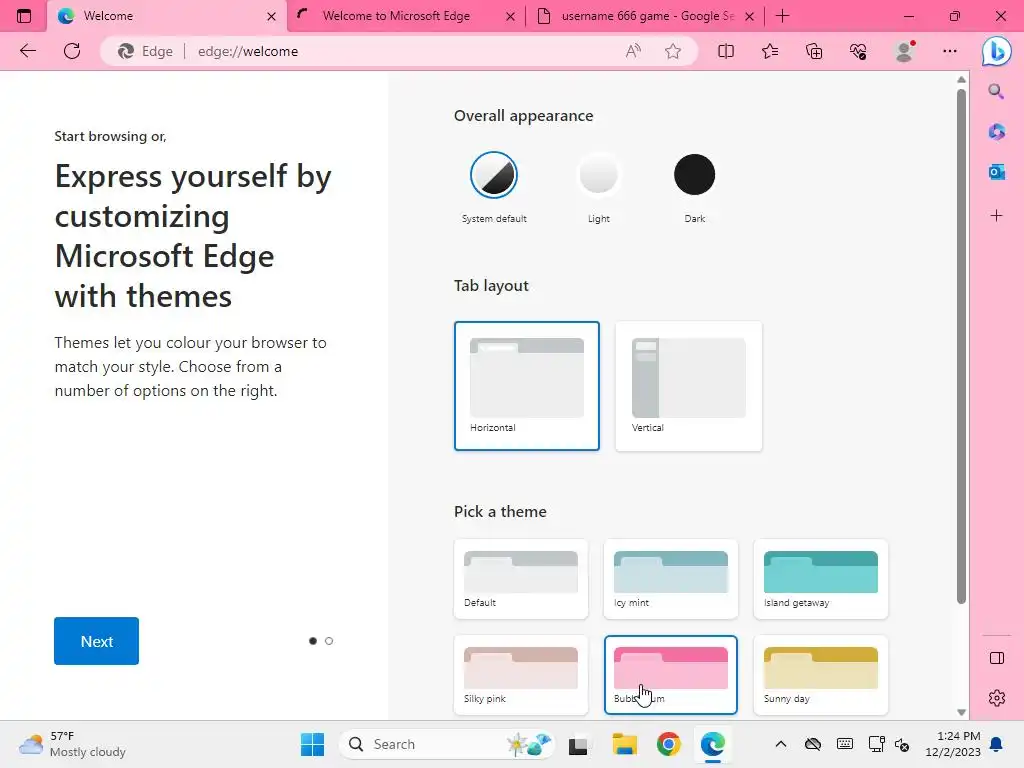
Task: Pick the Island getaway theme
Action: (821, 579)
